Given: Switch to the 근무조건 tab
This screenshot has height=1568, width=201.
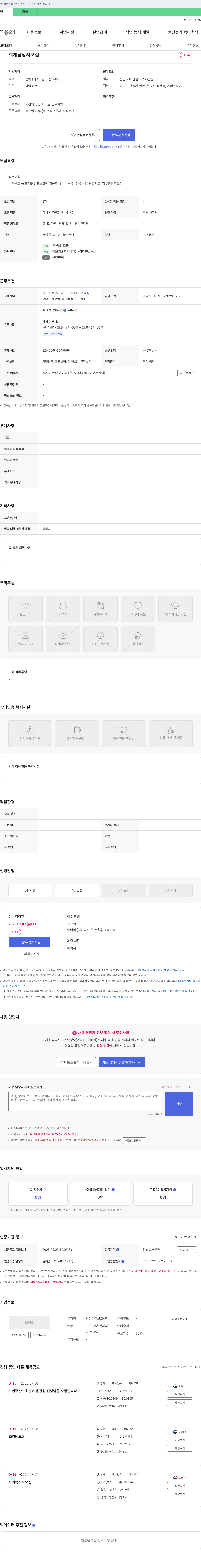Looking at the screenshot, I should coord(43,46).
